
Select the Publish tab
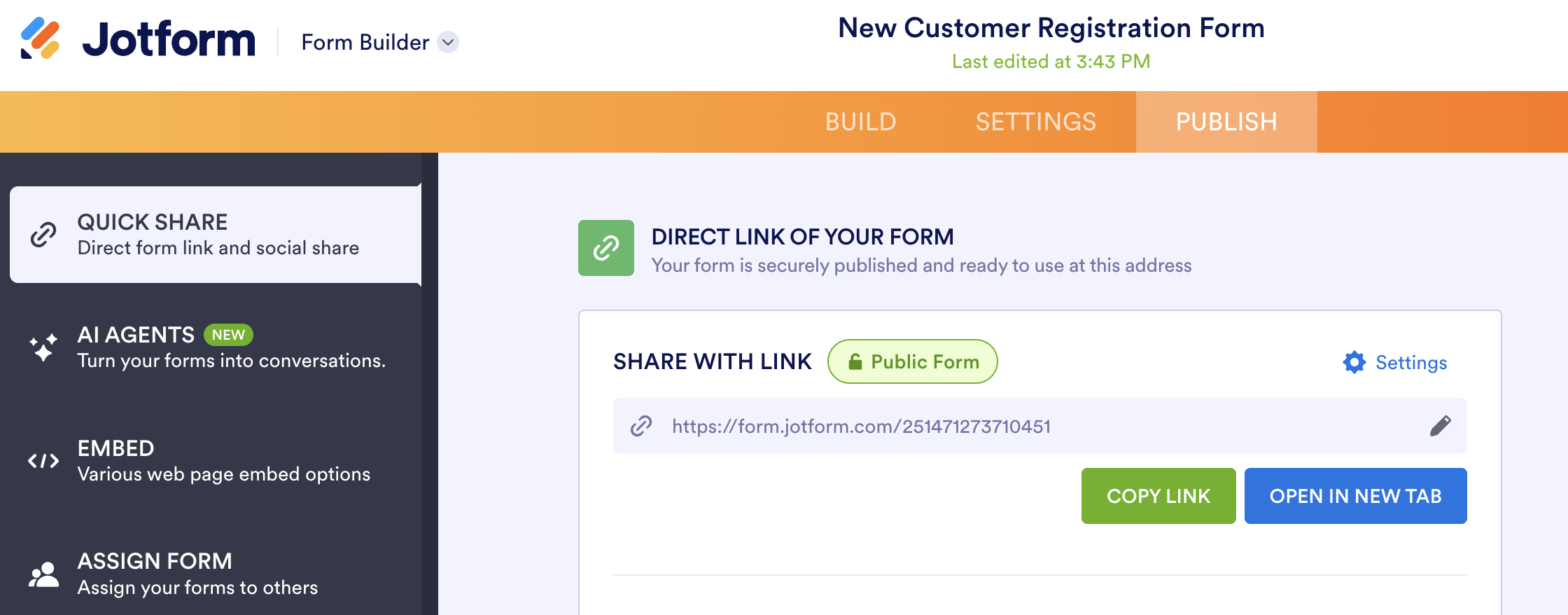coord(1226,122)
